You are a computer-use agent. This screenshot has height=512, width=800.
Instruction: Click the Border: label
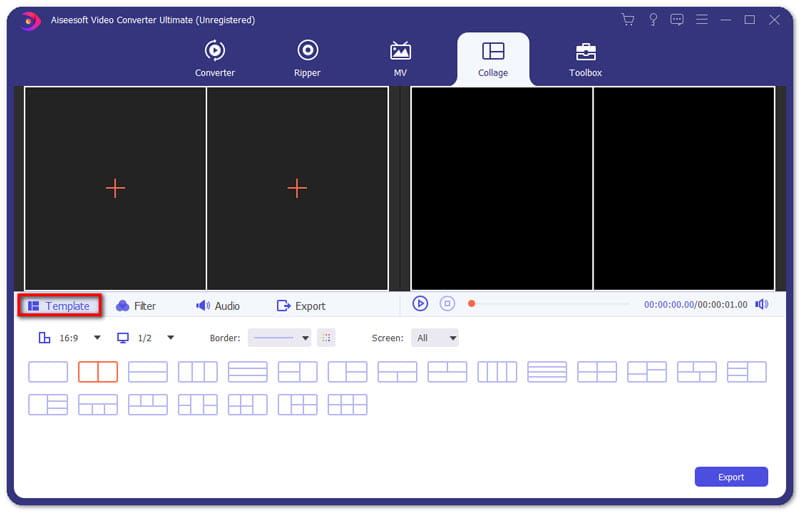[225, 338]
